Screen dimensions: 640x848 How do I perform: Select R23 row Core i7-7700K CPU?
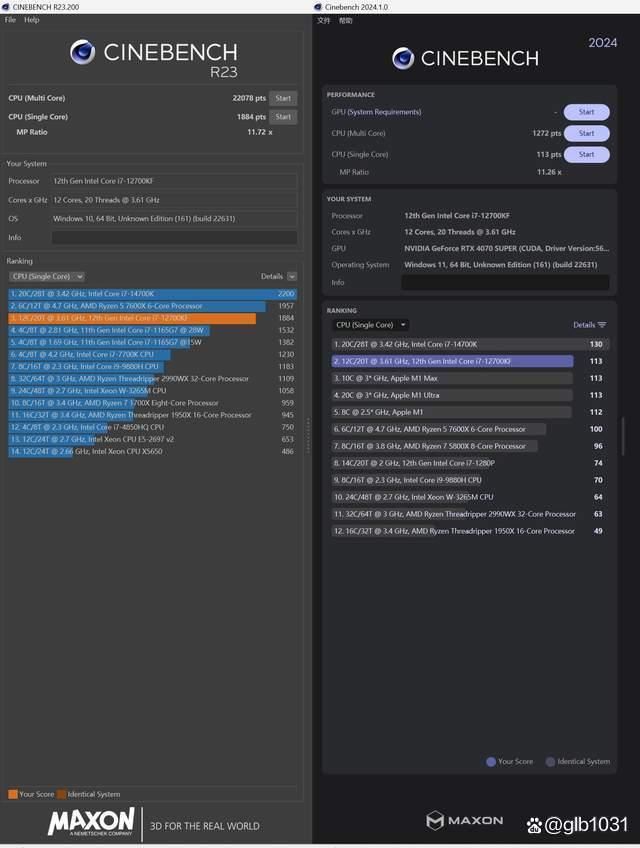[x=153, y=354]
